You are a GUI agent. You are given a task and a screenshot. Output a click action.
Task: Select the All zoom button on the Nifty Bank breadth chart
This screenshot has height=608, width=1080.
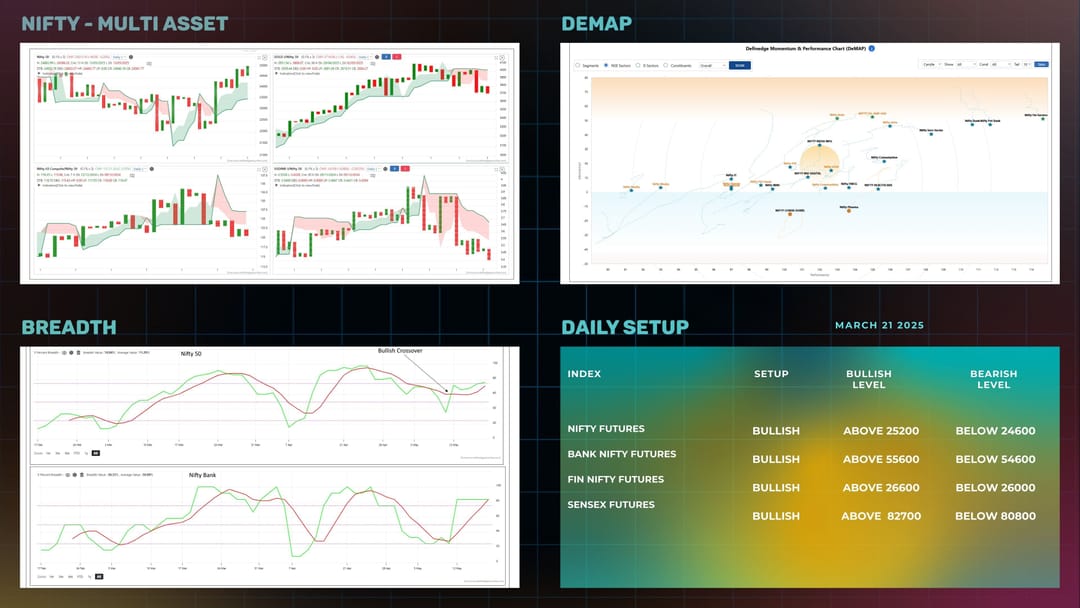coord(99,576)
